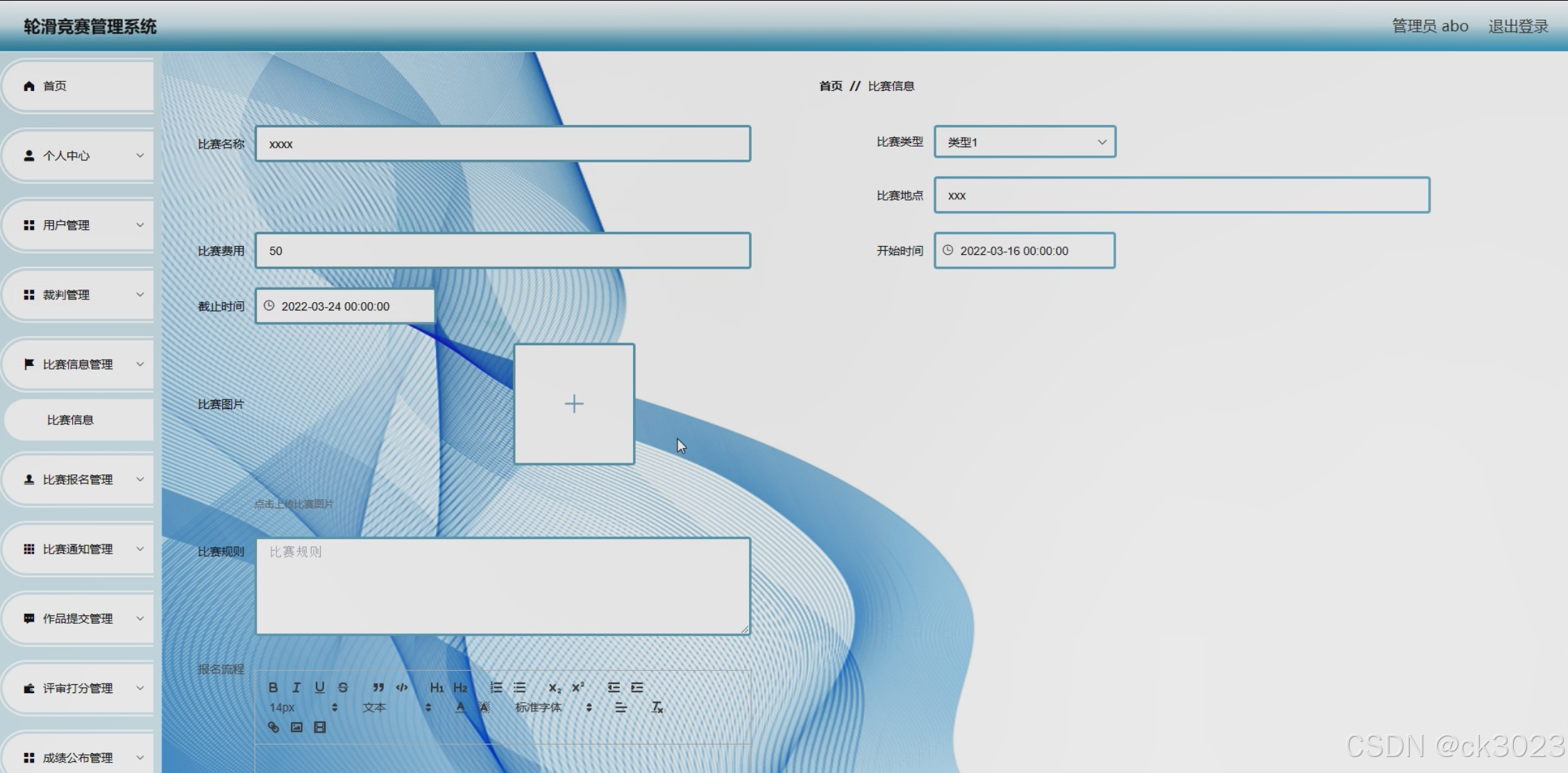Open the 比赛类型 dropdown
The width and height of the screenshot is (1568, 773).
pyautogui.click(x=1025, y=142)
